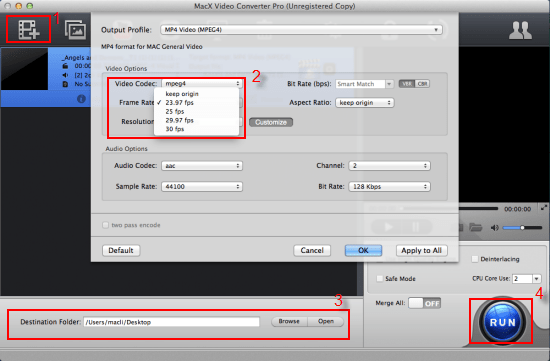Switch bit rate mode to VBR
Viewport: 550px width, 361px height.
pyautogui.click(x=407, y=84)
